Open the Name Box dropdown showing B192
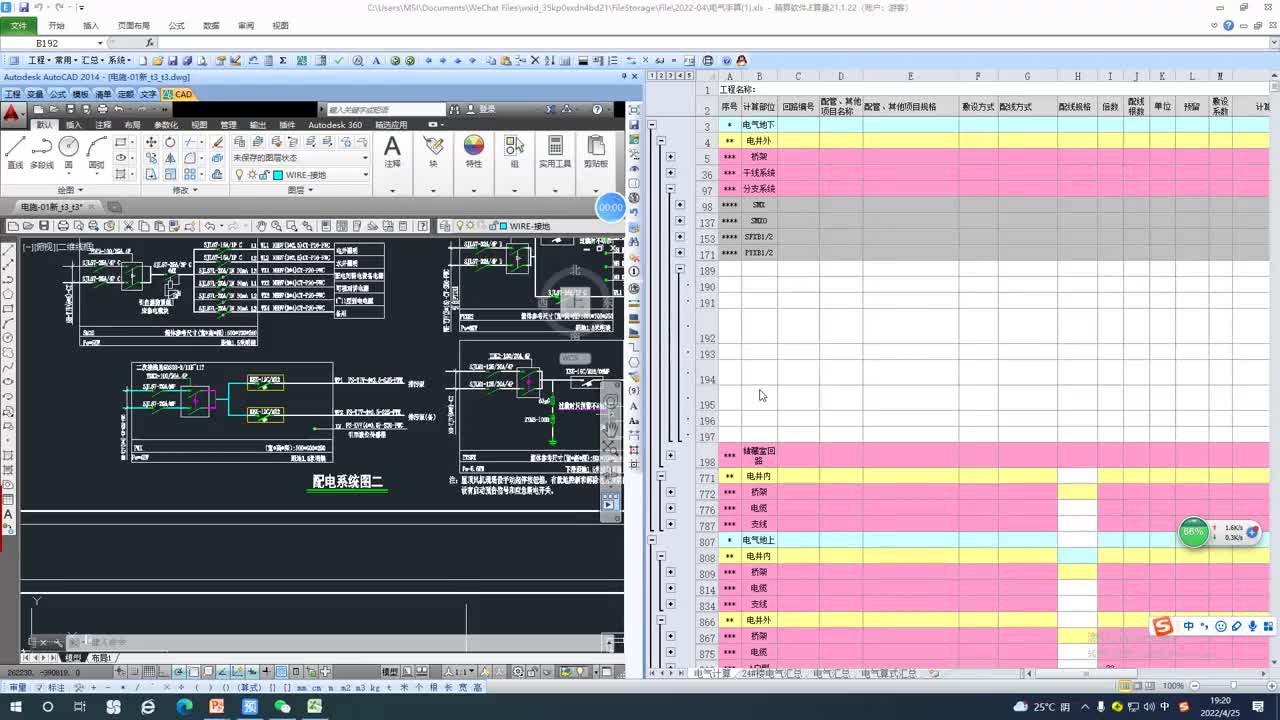 pos(100,43)
